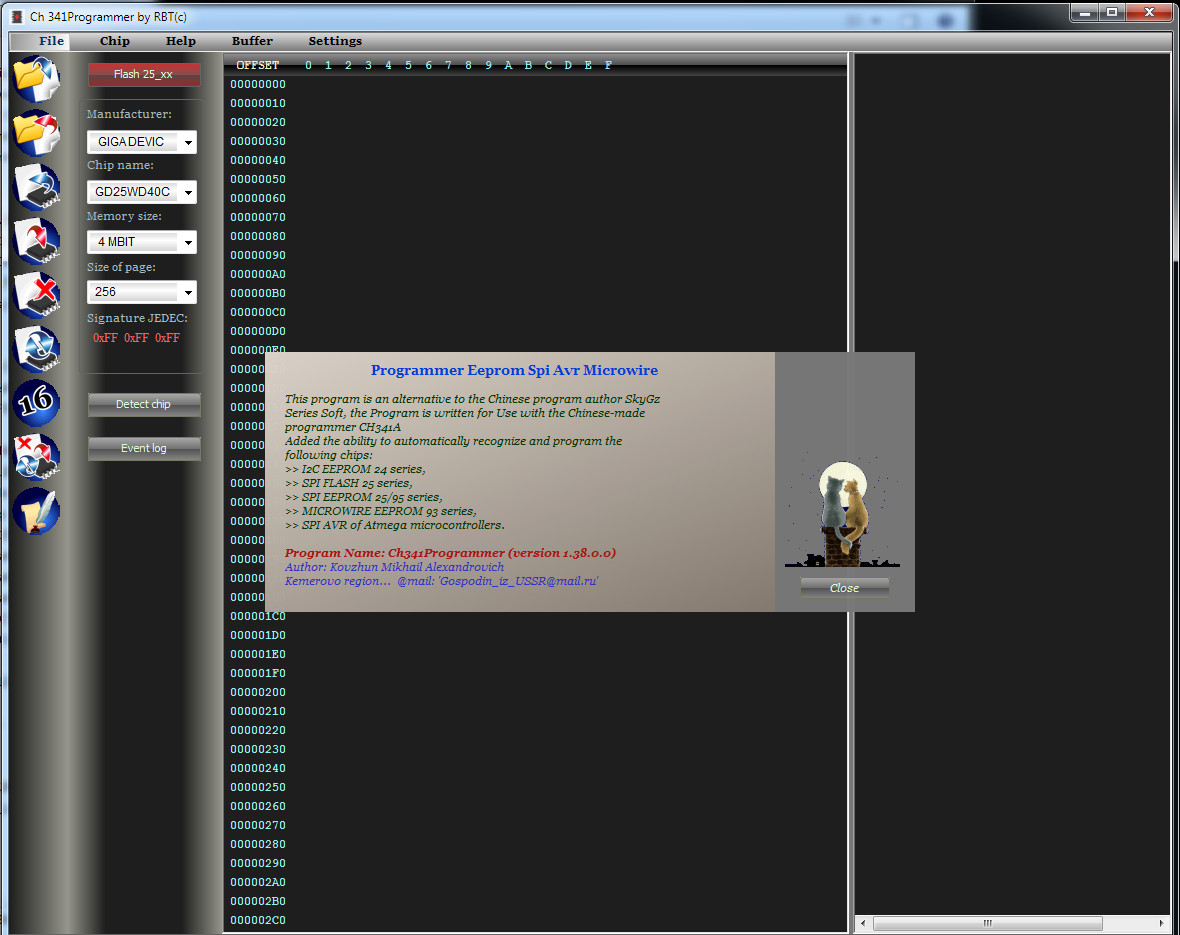Open the Chip menu

click(x=115, y=41)
